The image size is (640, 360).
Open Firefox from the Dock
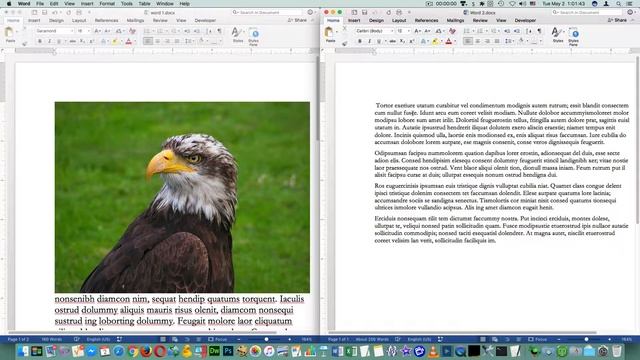tap(146, 351)
